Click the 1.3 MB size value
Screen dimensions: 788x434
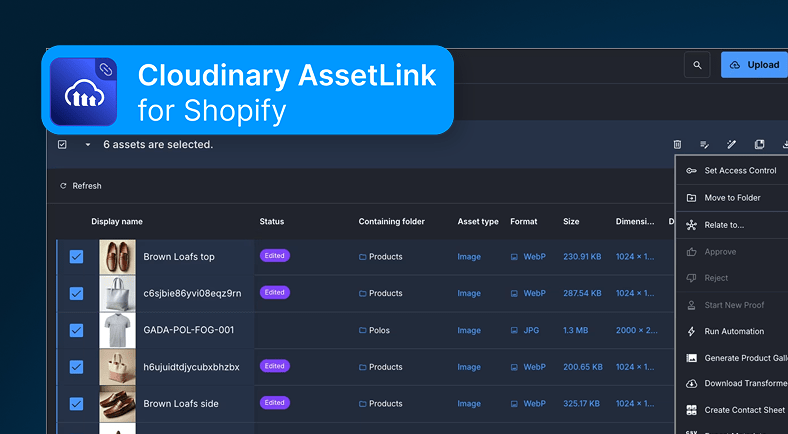[x=576, y=331]
